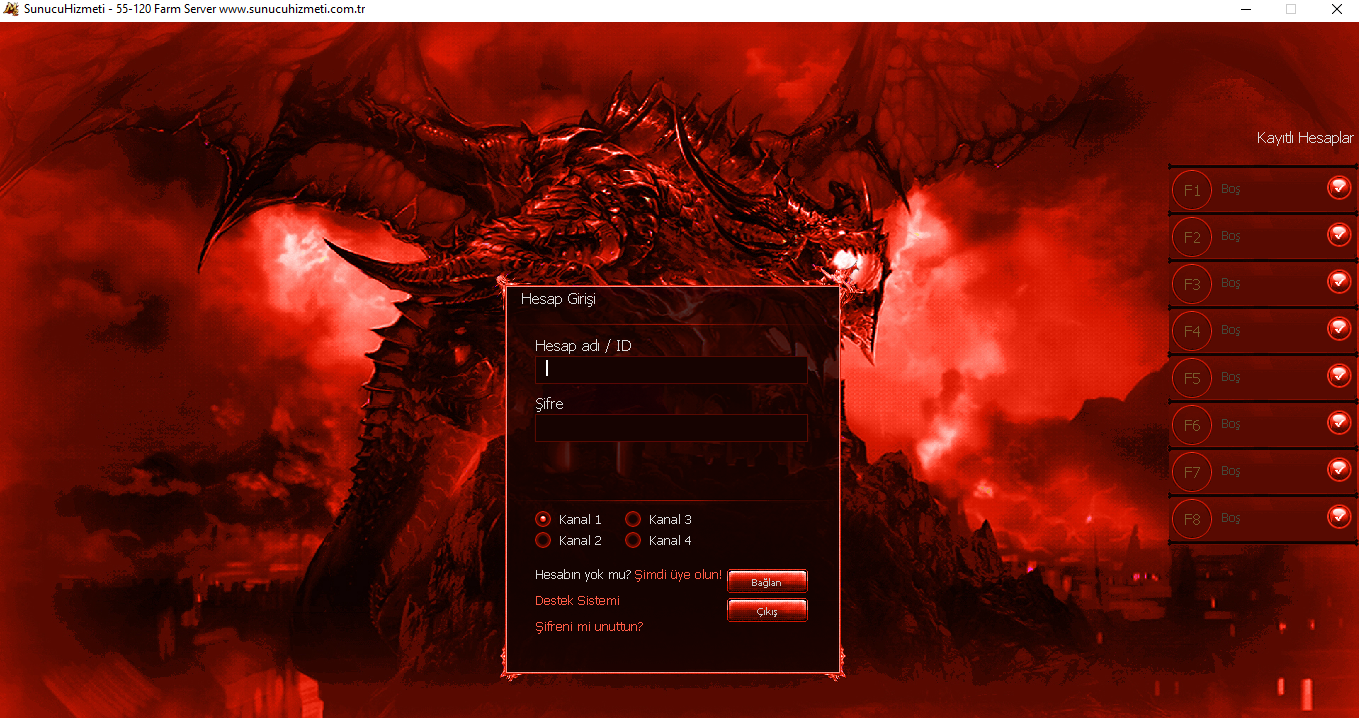Focus the Hesap adı / ID field
The height and width of the screenshot is (718, 1359).
pos(671,370)
